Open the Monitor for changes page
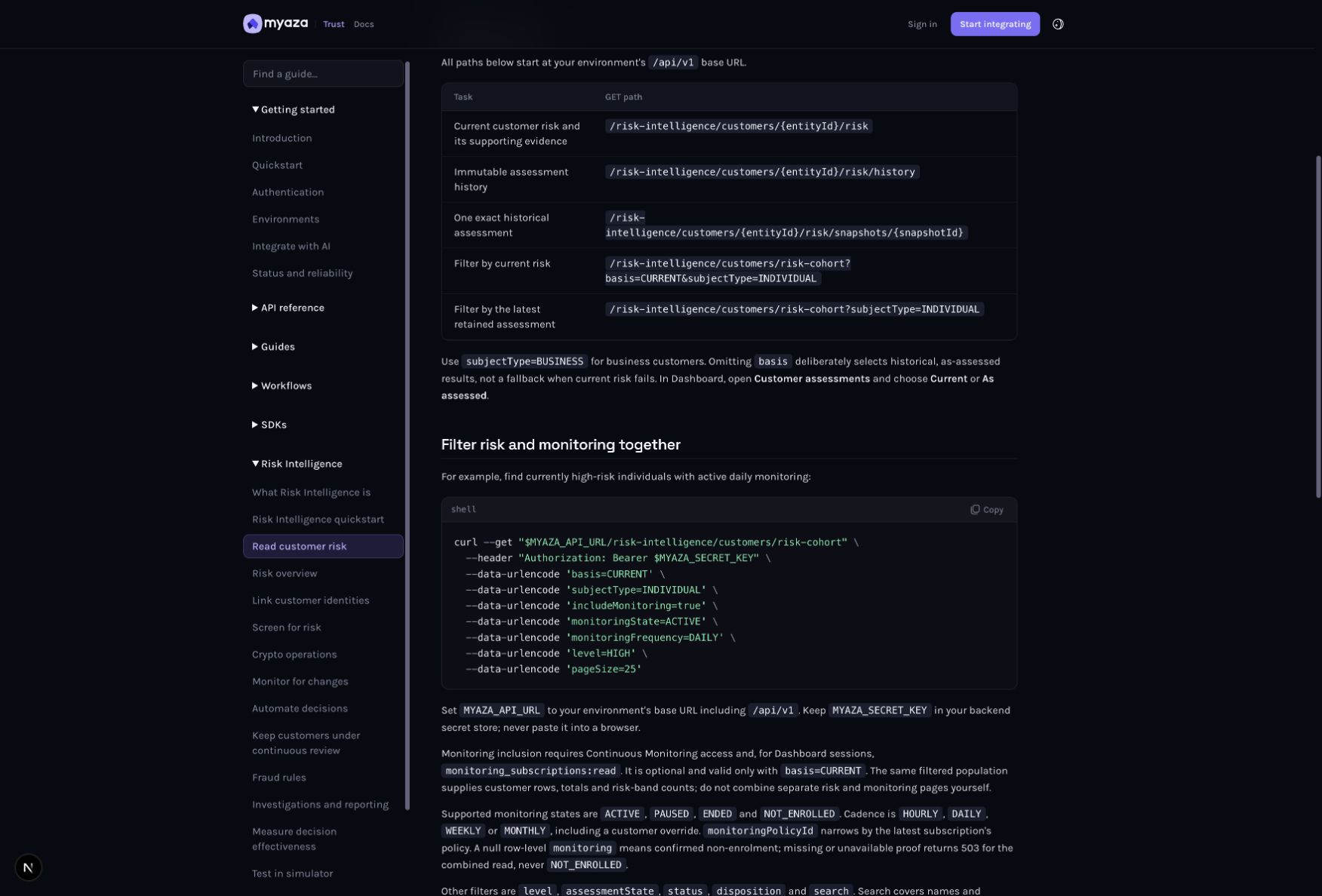The width and height of the screenshot is (1322, 896). click(300, 682)
